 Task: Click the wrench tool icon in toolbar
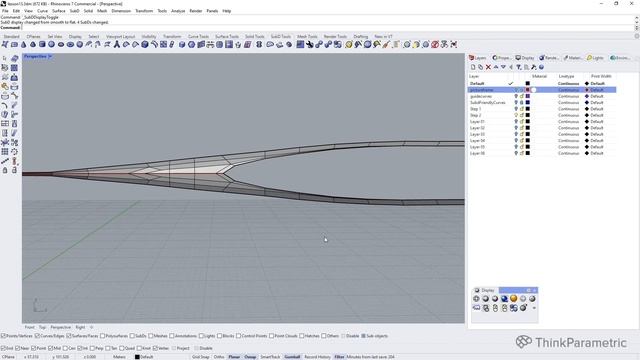(x=309, y=44)
